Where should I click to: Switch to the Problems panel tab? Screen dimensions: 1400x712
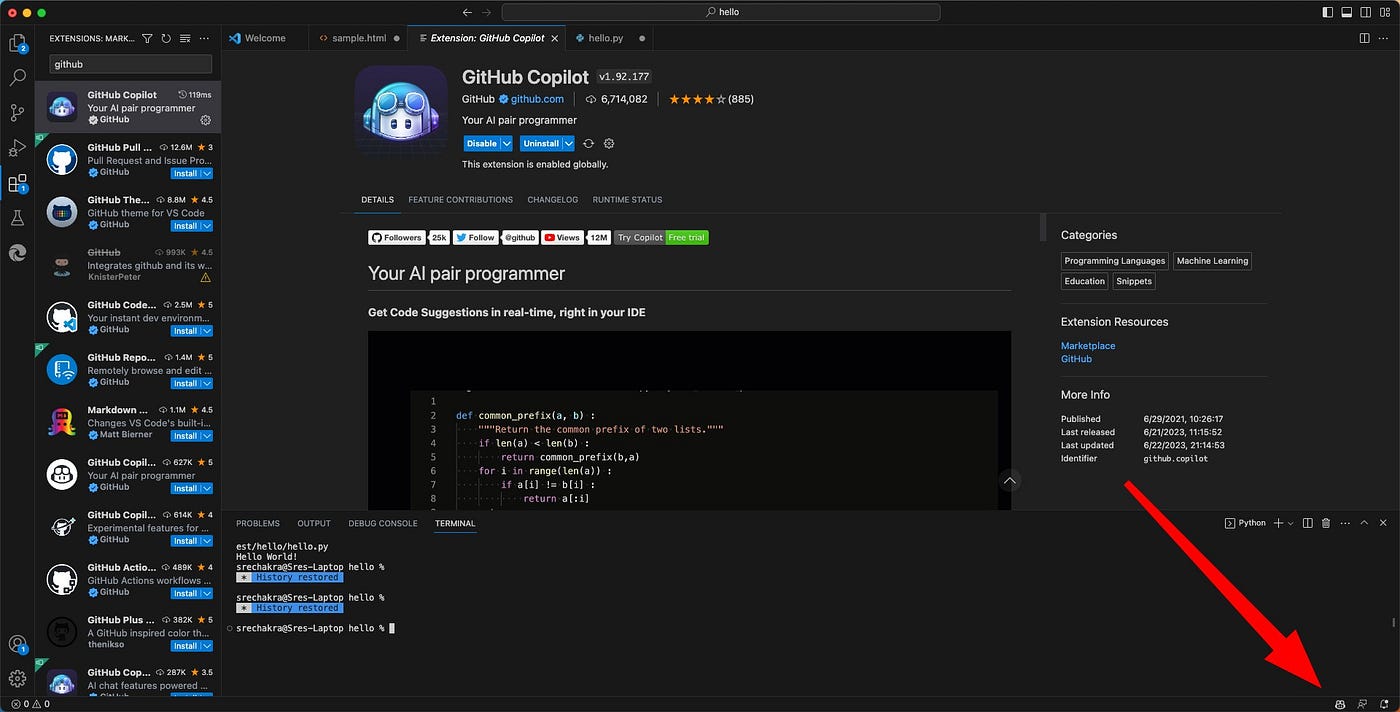click(258, 523)
